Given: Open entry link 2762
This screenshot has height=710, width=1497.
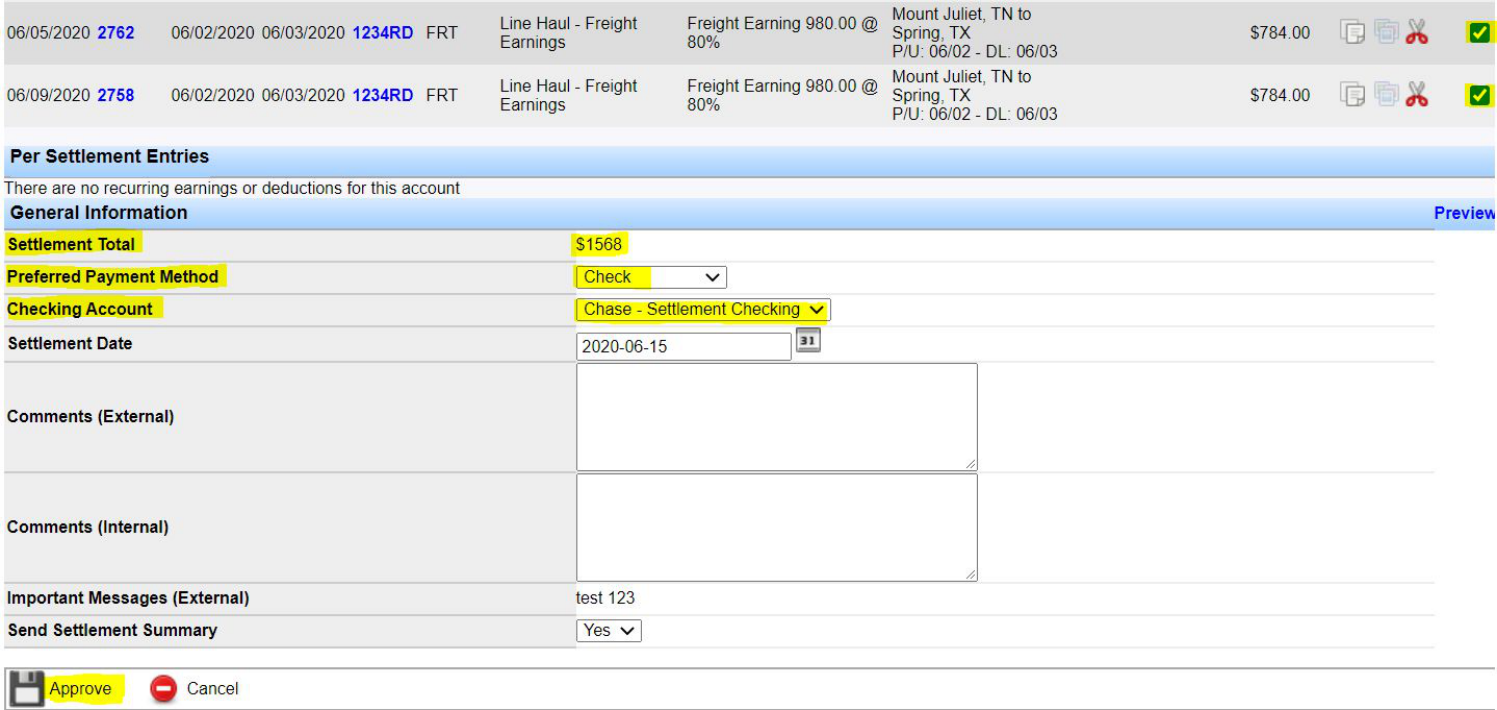Looking at the screenshot, I should [x=116, y=33].
